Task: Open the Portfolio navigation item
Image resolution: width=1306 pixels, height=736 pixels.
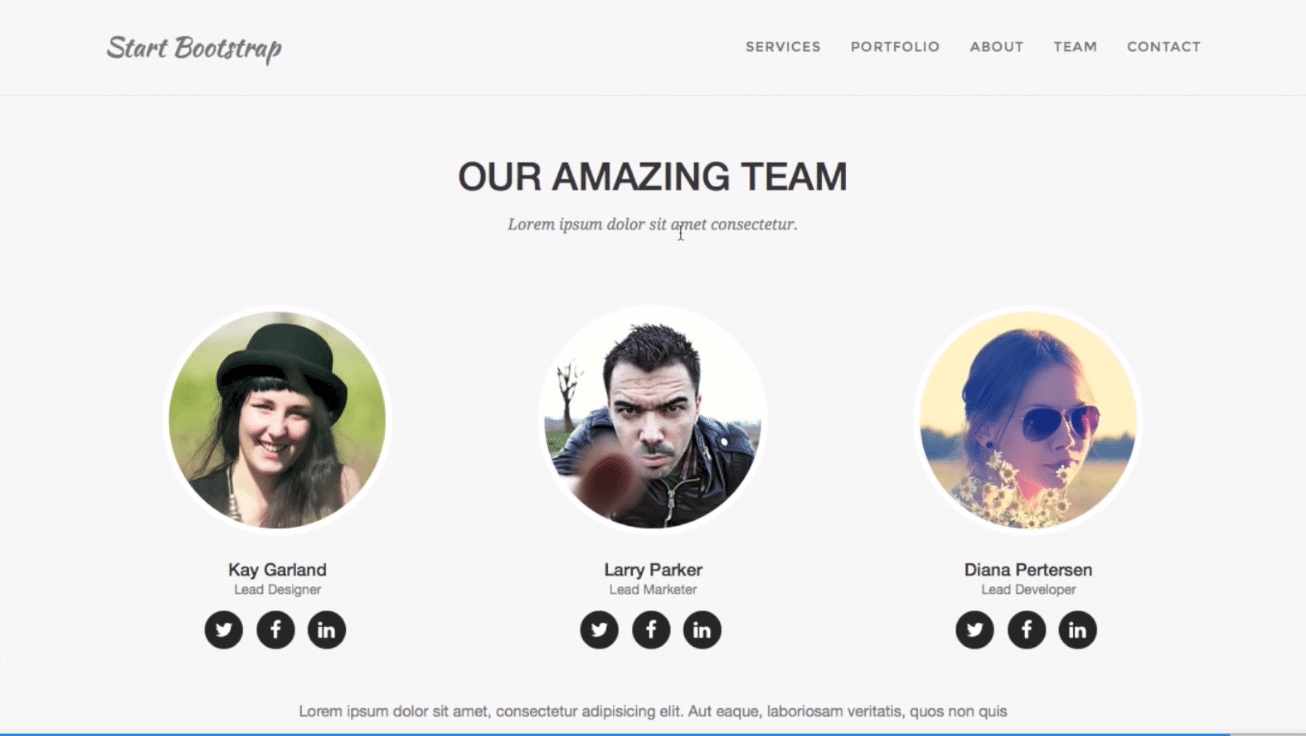Action: (x=895, y=47)
